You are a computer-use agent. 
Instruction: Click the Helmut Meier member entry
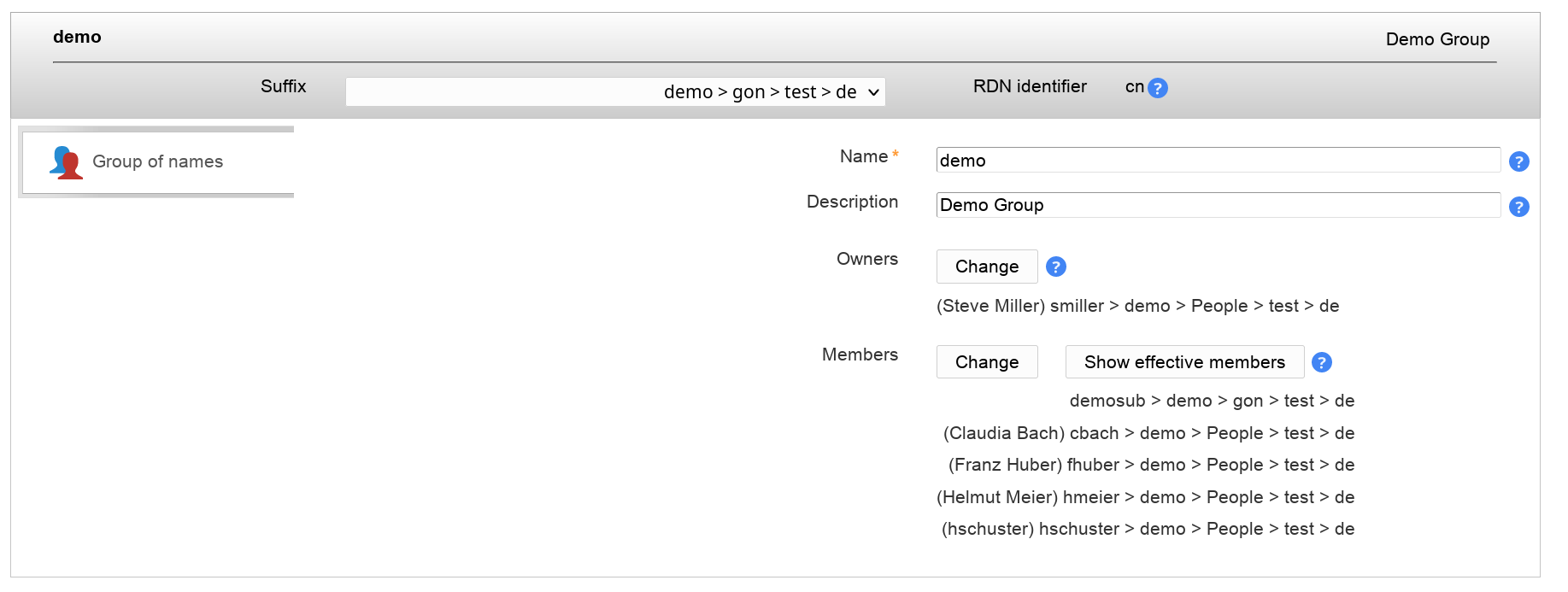1145,497
